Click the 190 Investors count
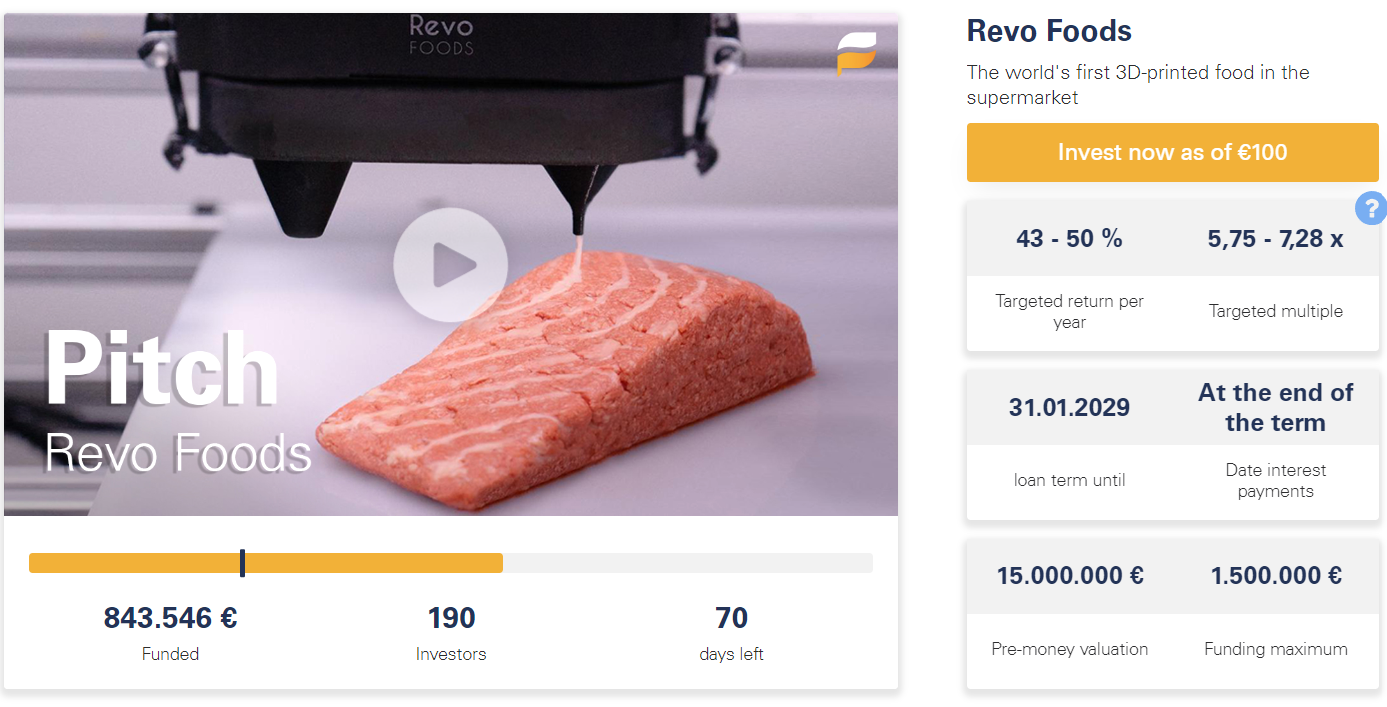This screenshot has width=1387, height=707. [x=451, y=618]
